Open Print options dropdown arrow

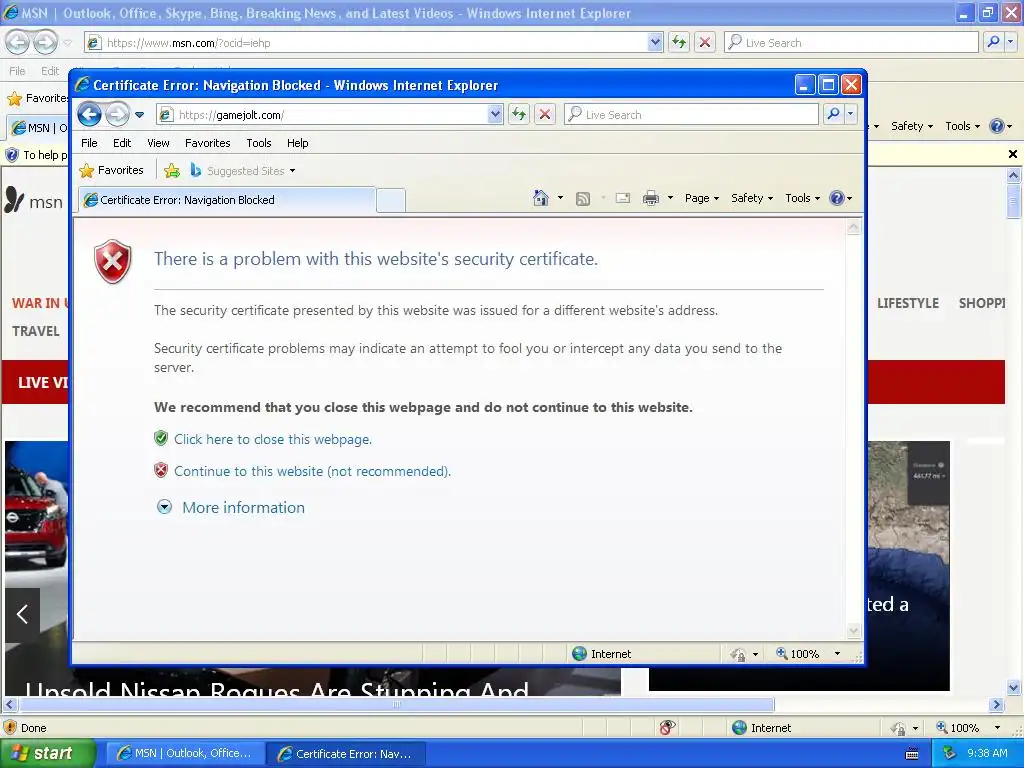point(670,198)
